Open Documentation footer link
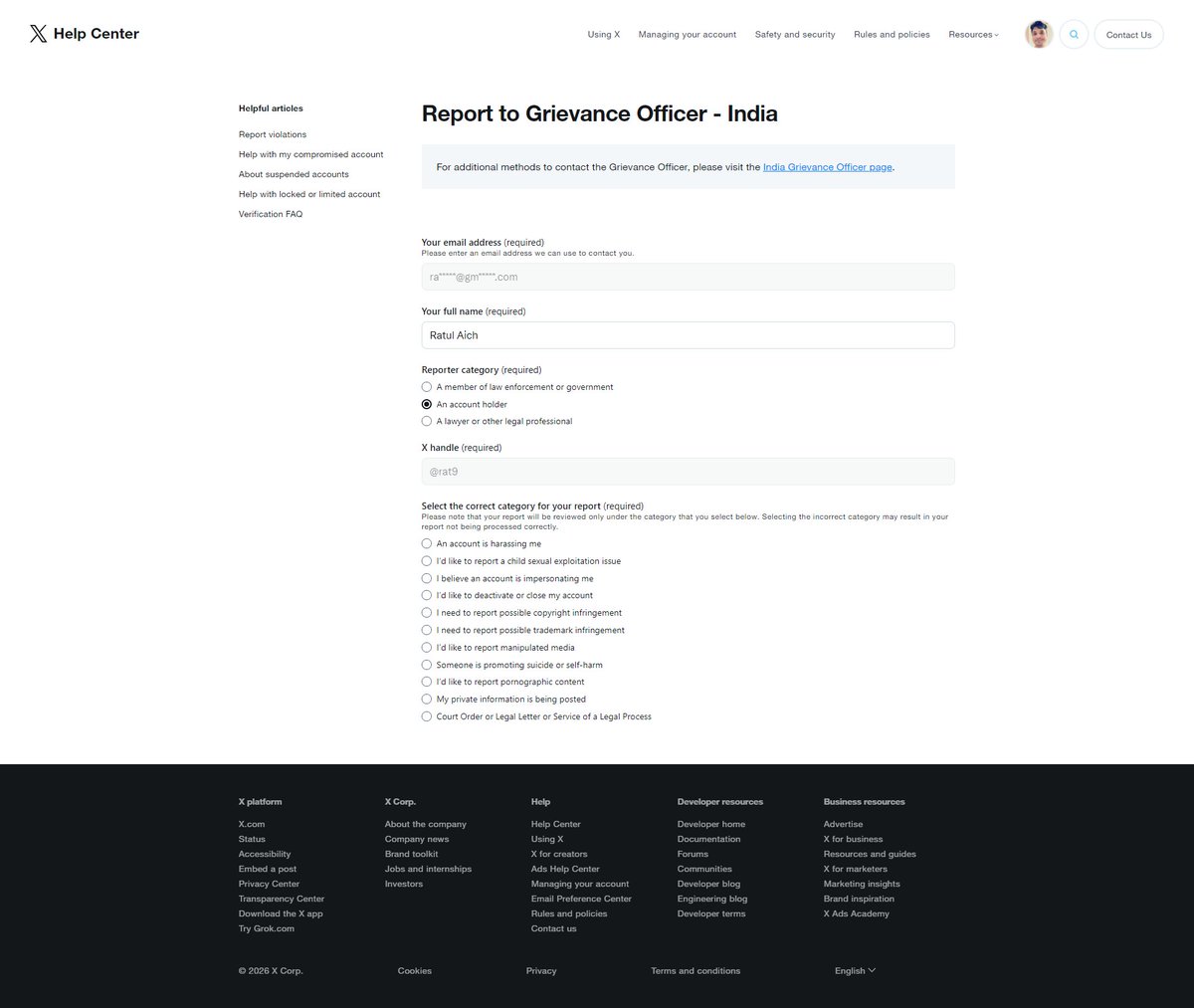1194x1008 pixels. click(709, 839)
